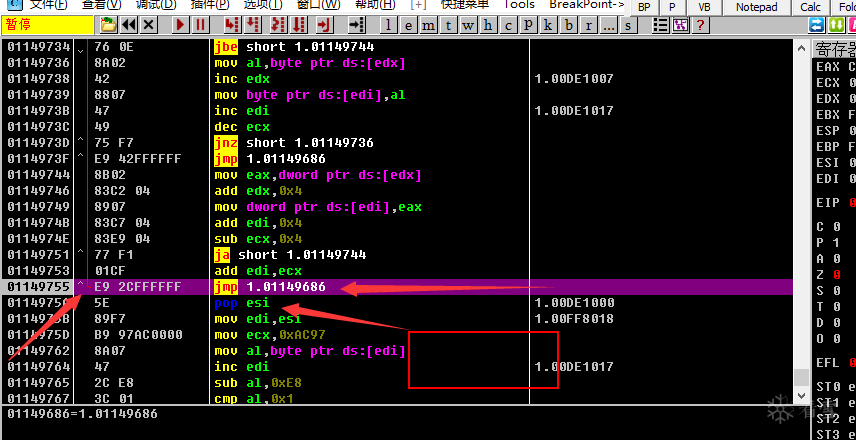Click the green arrows icon at toolbar right
The image size is (856, 440).
tap(836, 25)
